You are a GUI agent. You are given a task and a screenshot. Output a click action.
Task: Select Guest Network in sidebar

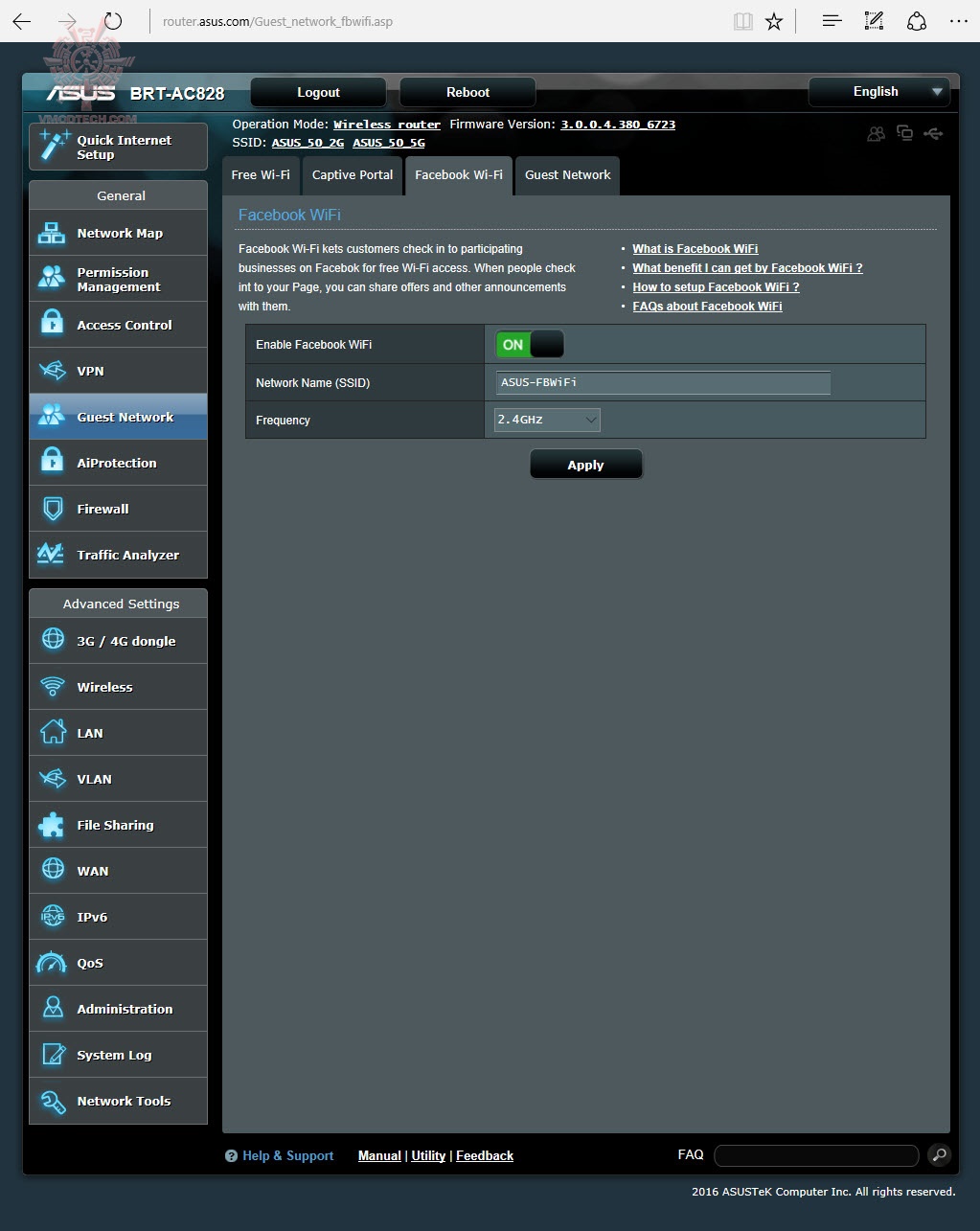tap(118, 417)
